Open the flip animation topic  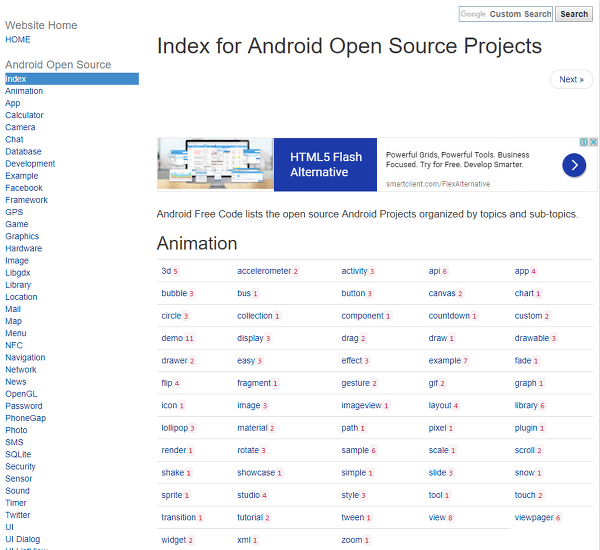point(167,383)
